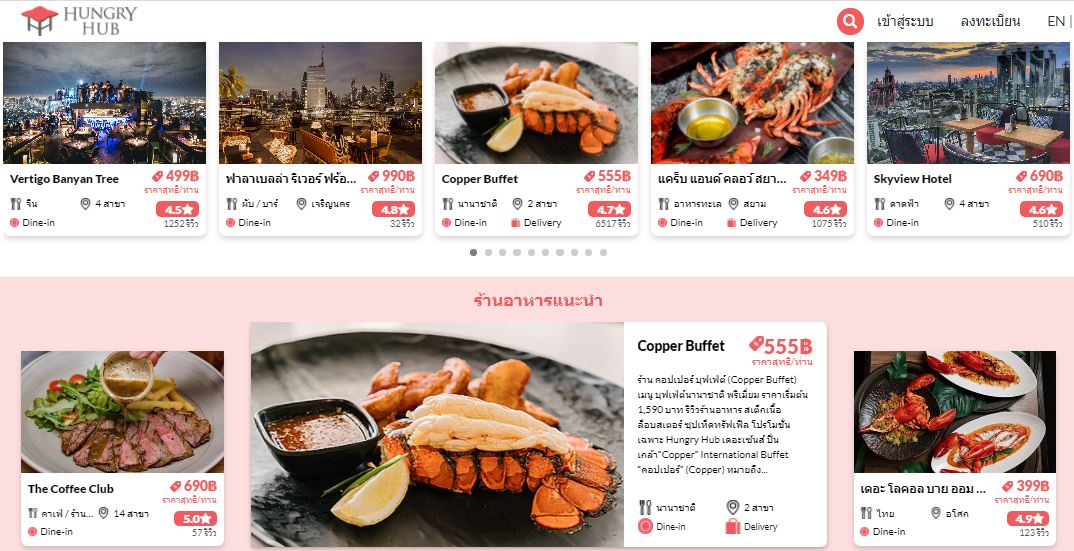This screenshot has height=551, width=1074.
Task: Switch language using the EN selector
Action: point(1056,21)
